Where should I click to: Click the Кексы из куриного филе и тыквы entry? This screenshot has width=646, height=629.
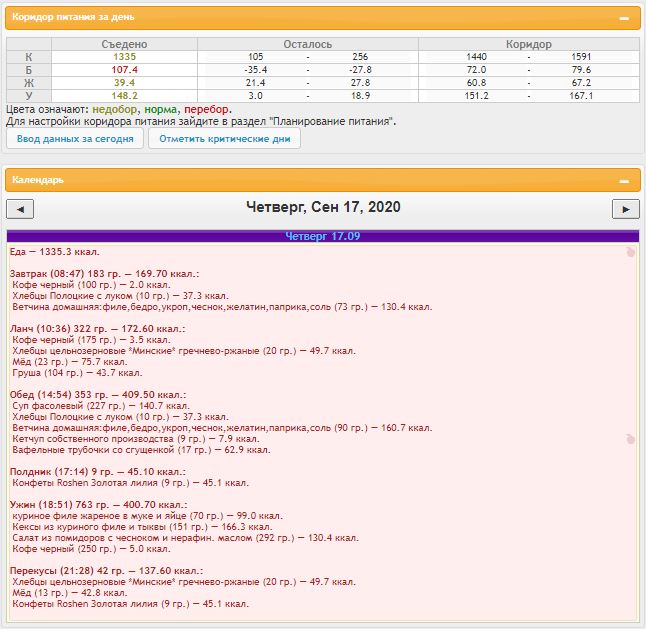click(142, 527)
